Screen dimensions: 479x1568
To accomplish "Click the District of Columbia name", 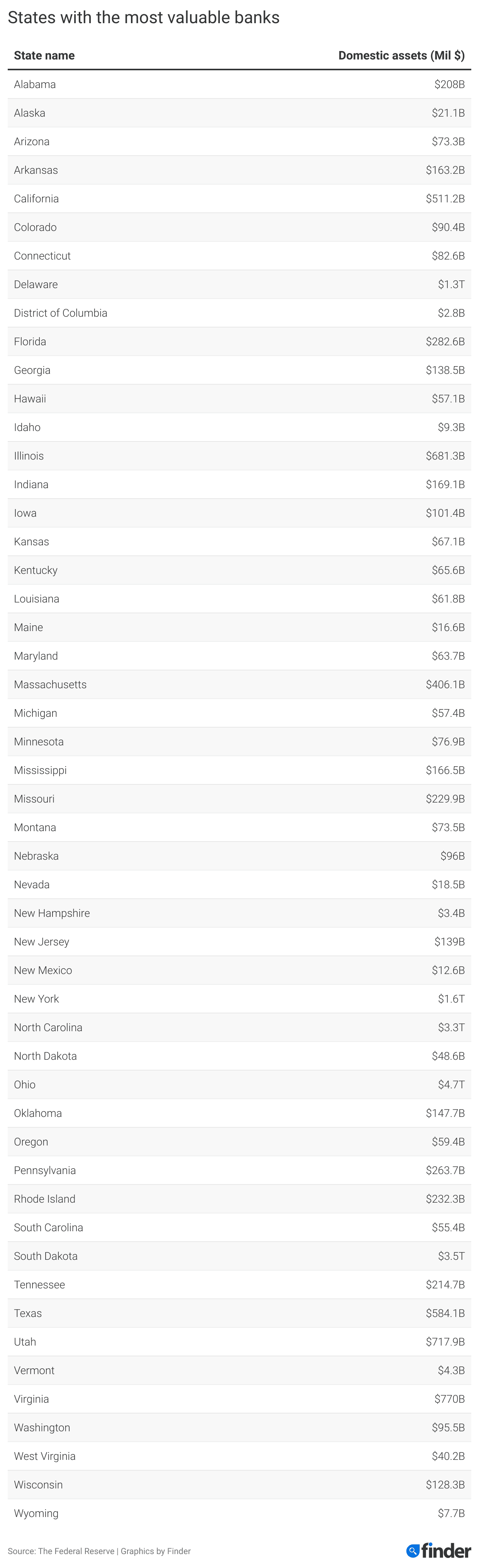I will click(60, 313).
